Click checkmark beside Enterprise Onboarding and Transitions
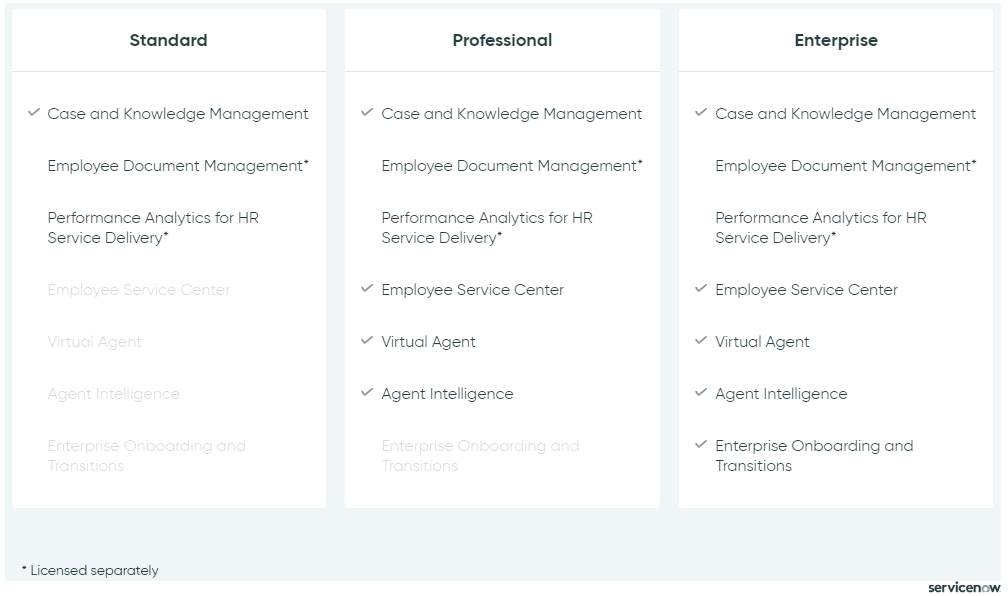Screen dimensions: 1008x596 [701, 444]
